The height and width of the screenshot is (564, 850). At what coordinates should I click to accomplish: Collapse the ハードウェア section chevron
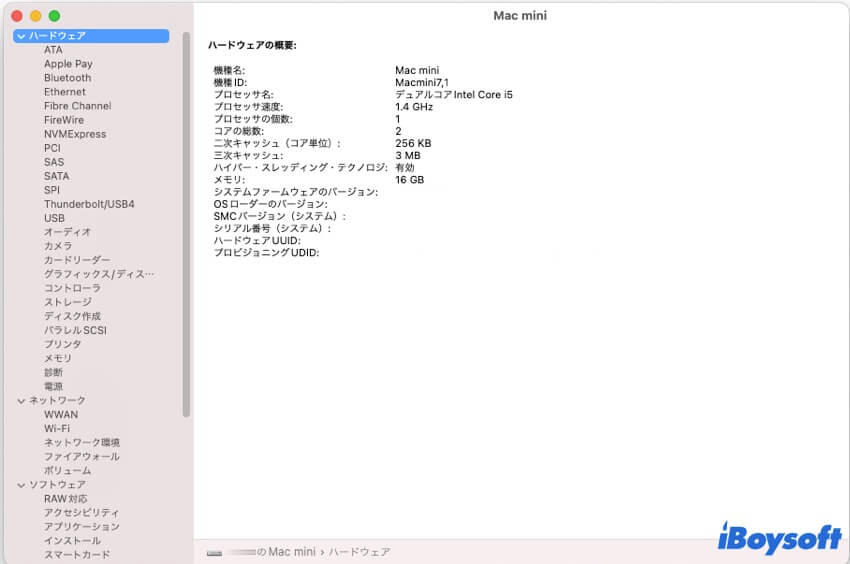point(21,36)
